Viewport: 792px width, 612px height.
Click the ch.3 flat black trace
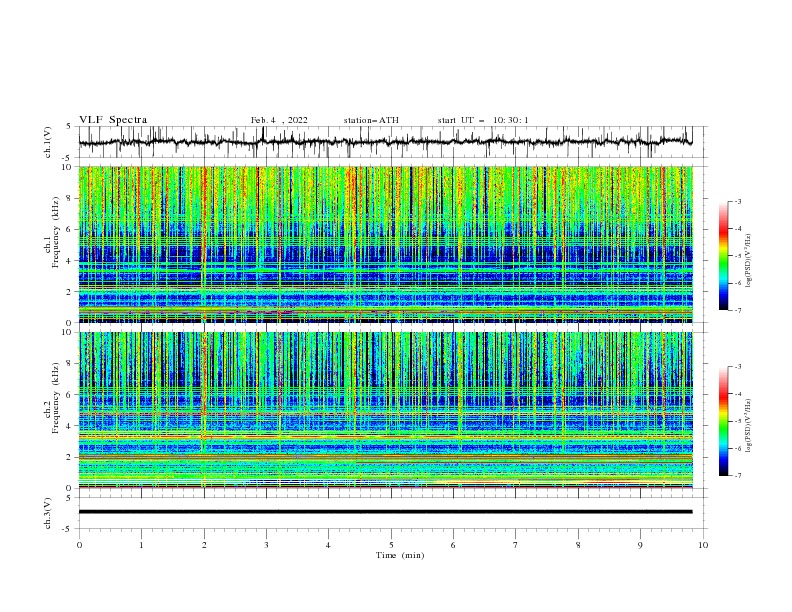point(385,512)
